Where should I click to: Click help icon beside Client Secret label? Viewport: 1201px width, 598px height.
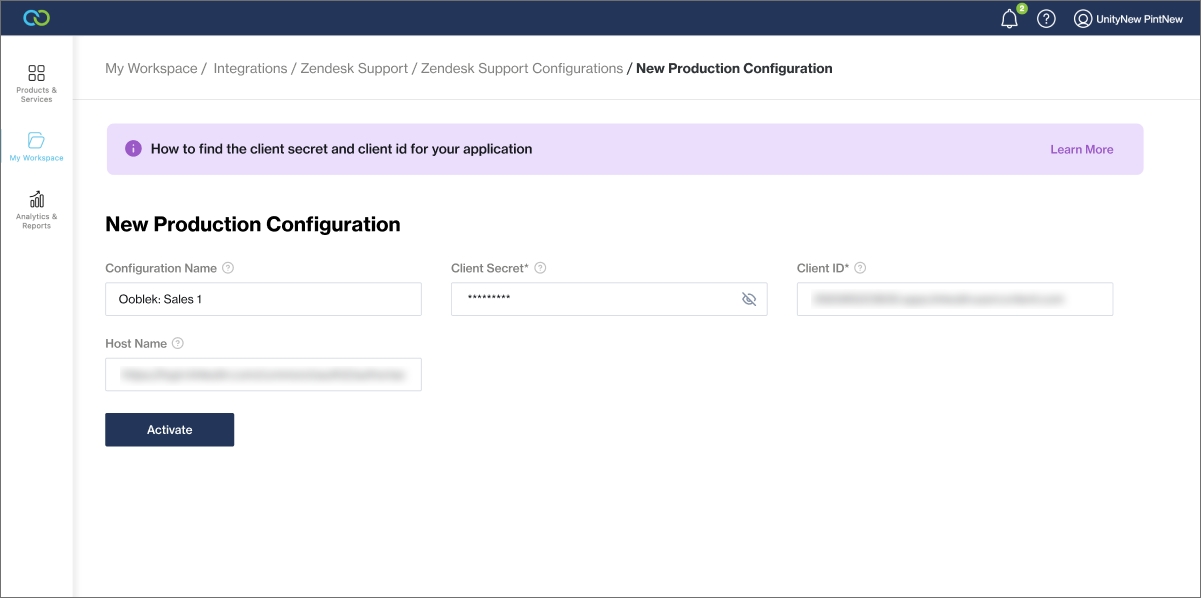tap(540, 268)
